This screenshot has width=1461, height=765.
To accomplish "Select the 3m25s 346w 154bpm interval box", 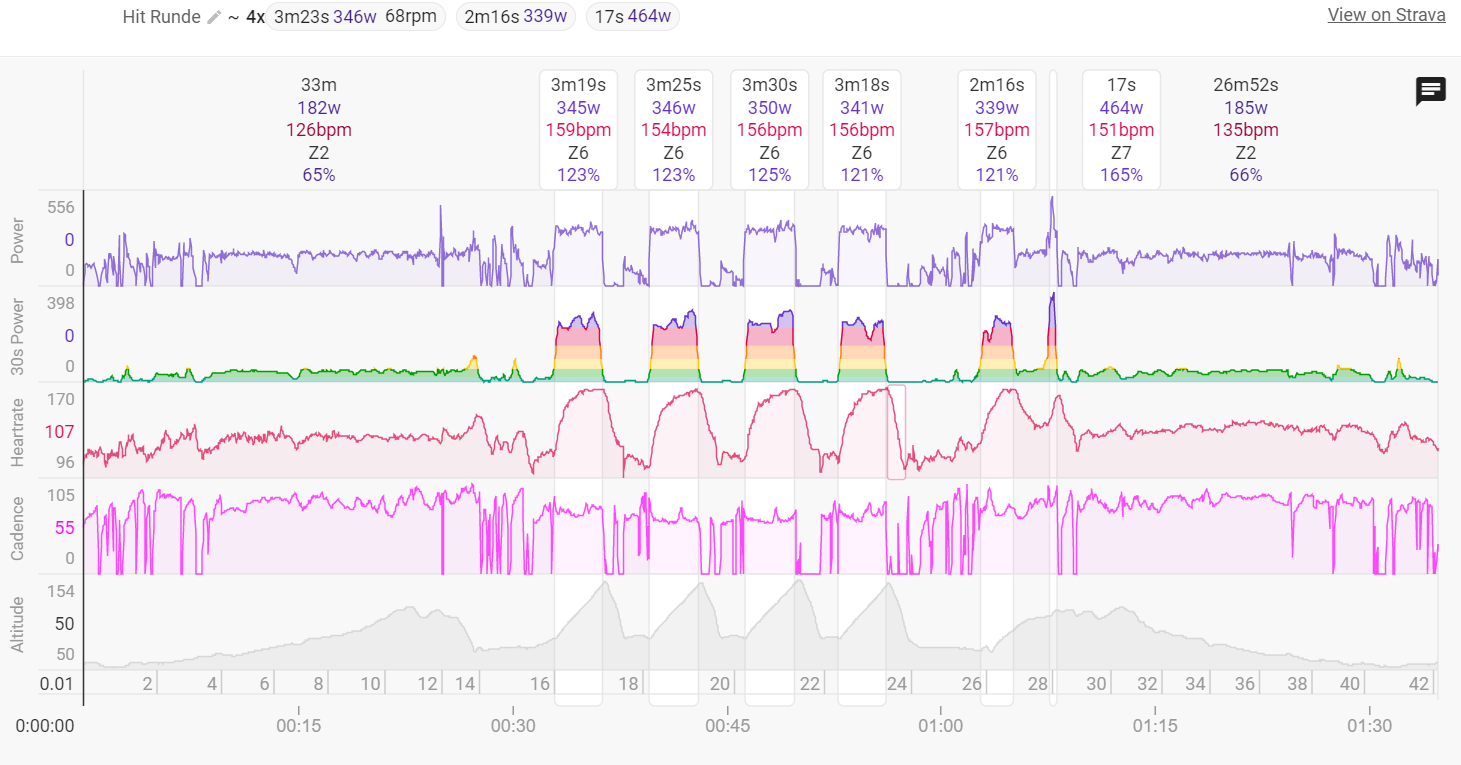I will pyautogui.click(x=673, y=130).
